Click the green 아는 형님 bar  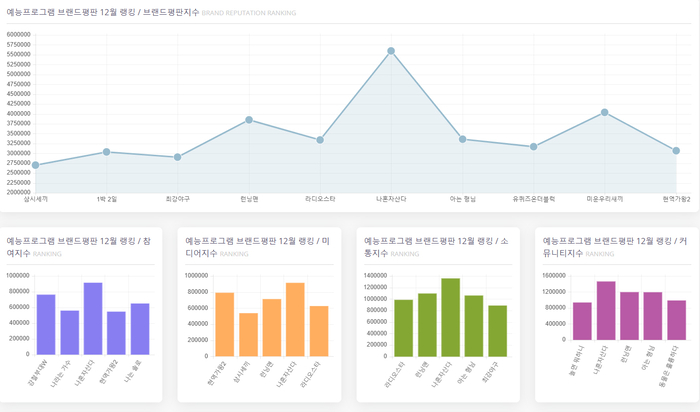click(474, 326)
